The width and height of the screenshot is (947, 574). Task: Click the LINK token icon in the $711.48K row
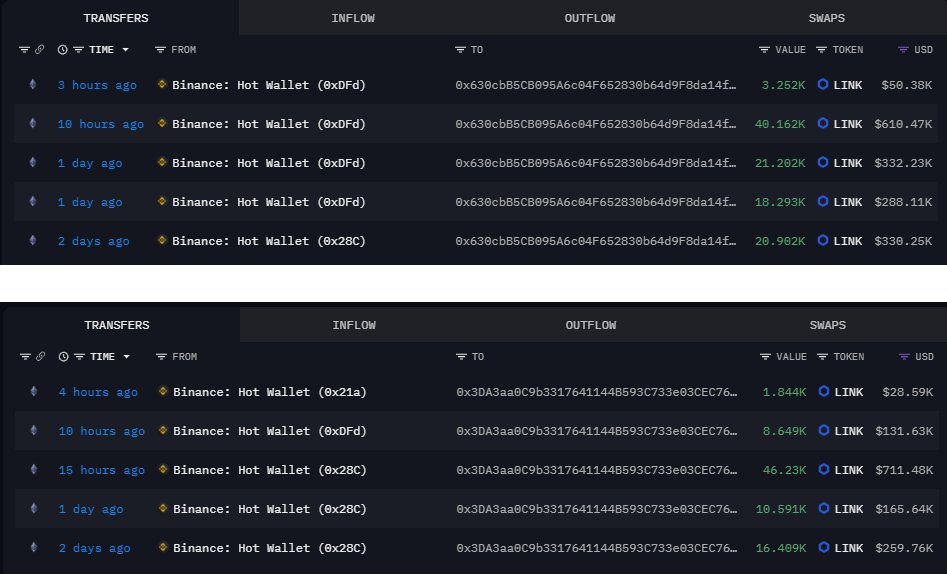point(823,470)
